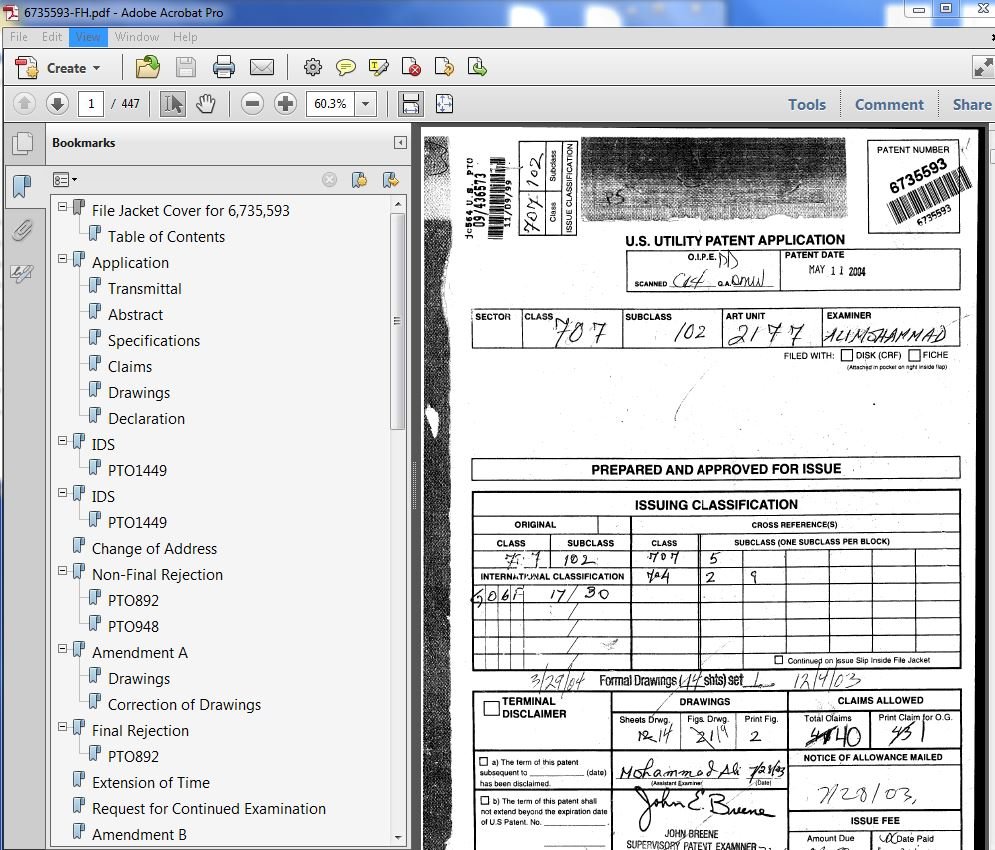Open the Share pane
The width and height of the screenshot is (995, 850).
972,104
